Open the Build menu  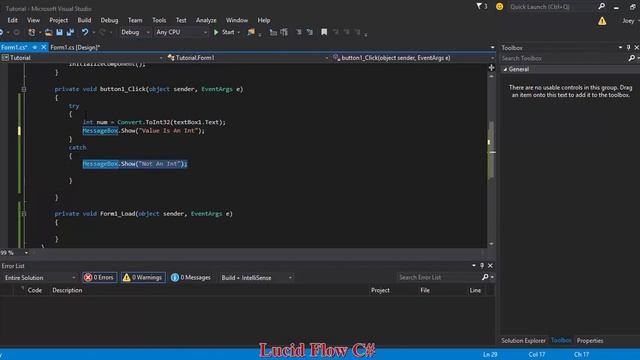pos(84,20)
